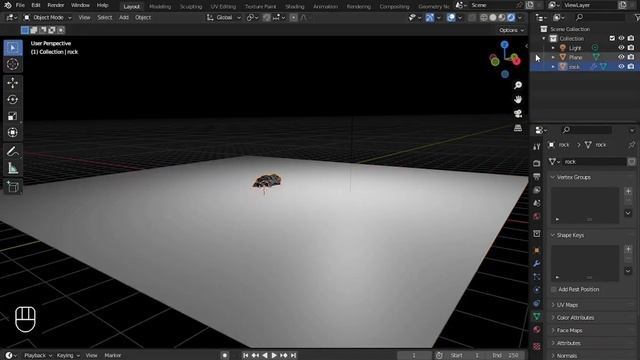Toggle viewport overlays button
Screen dimensions: 640x360
point(451,18)
